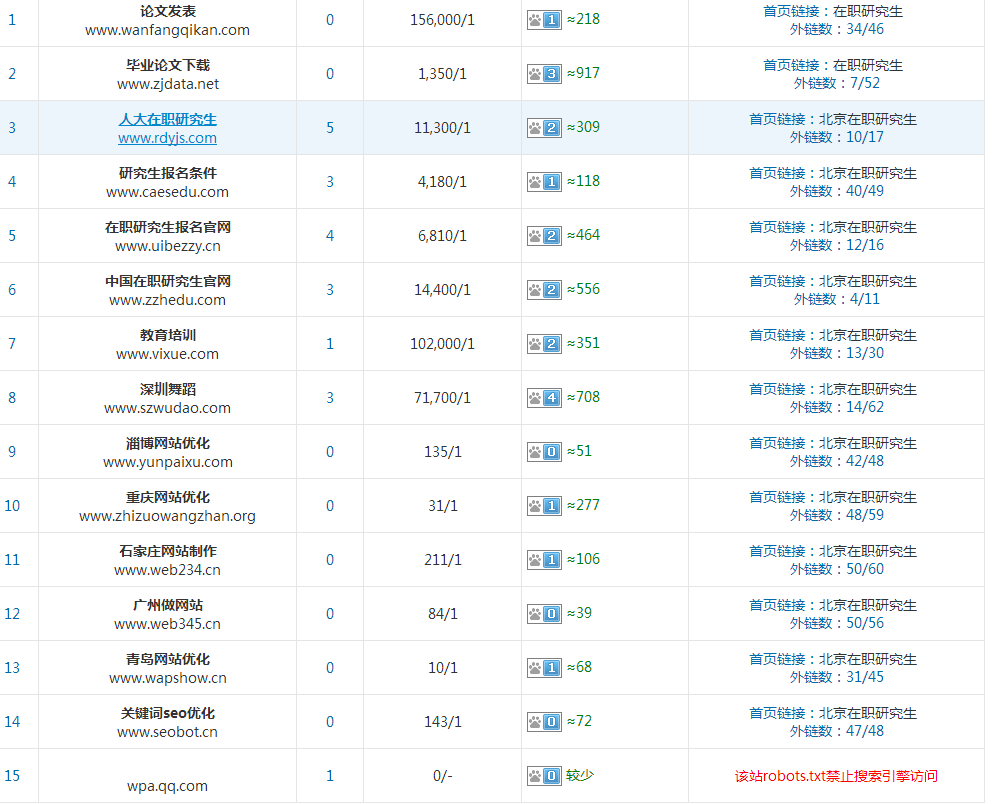Click Baidu weight badge for uibezzy.cn row
This screenshot has width=996, height=804.
point(544,236)
